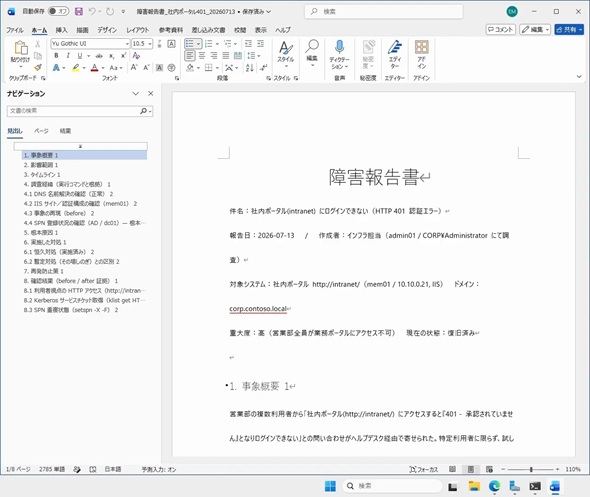Open the font size dropdown

tap(150, 44)
